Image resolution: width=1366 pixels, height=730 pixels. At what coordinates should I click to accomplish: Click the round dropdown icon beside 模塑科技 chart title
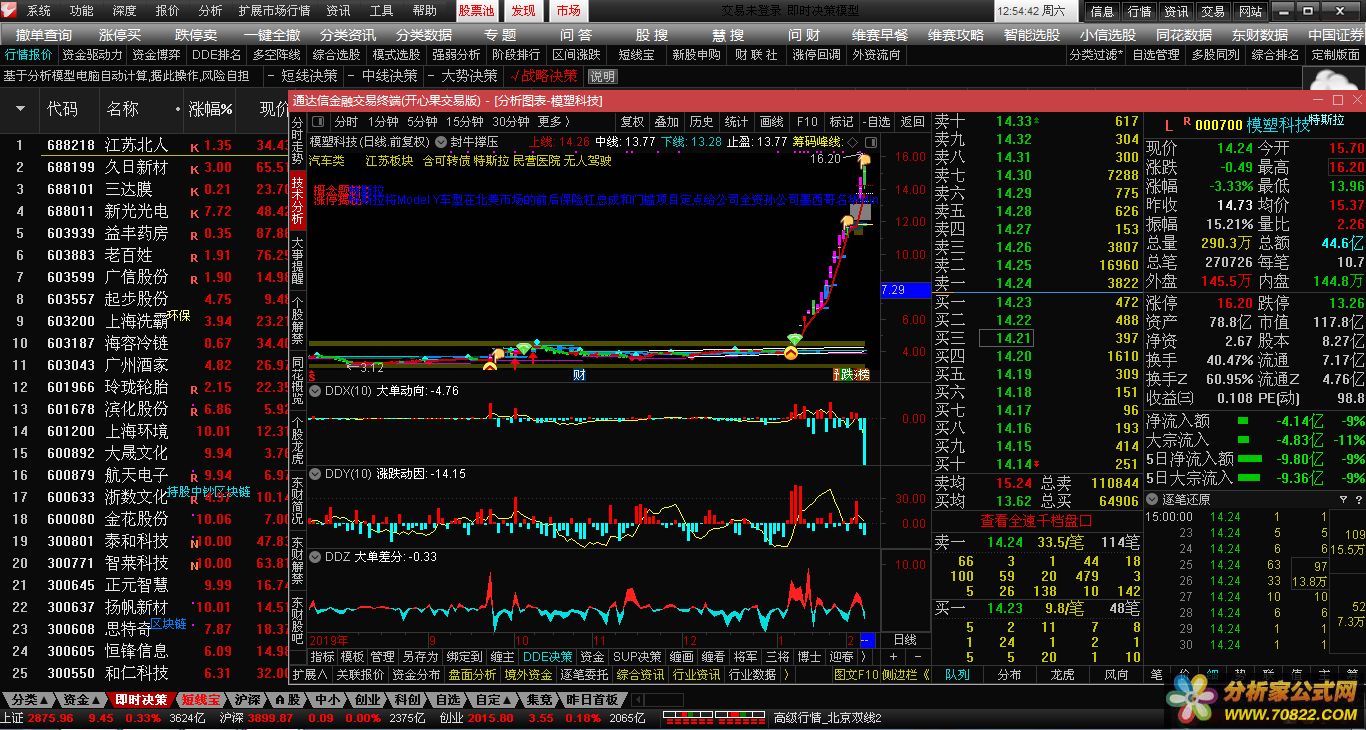coord(440,142)
